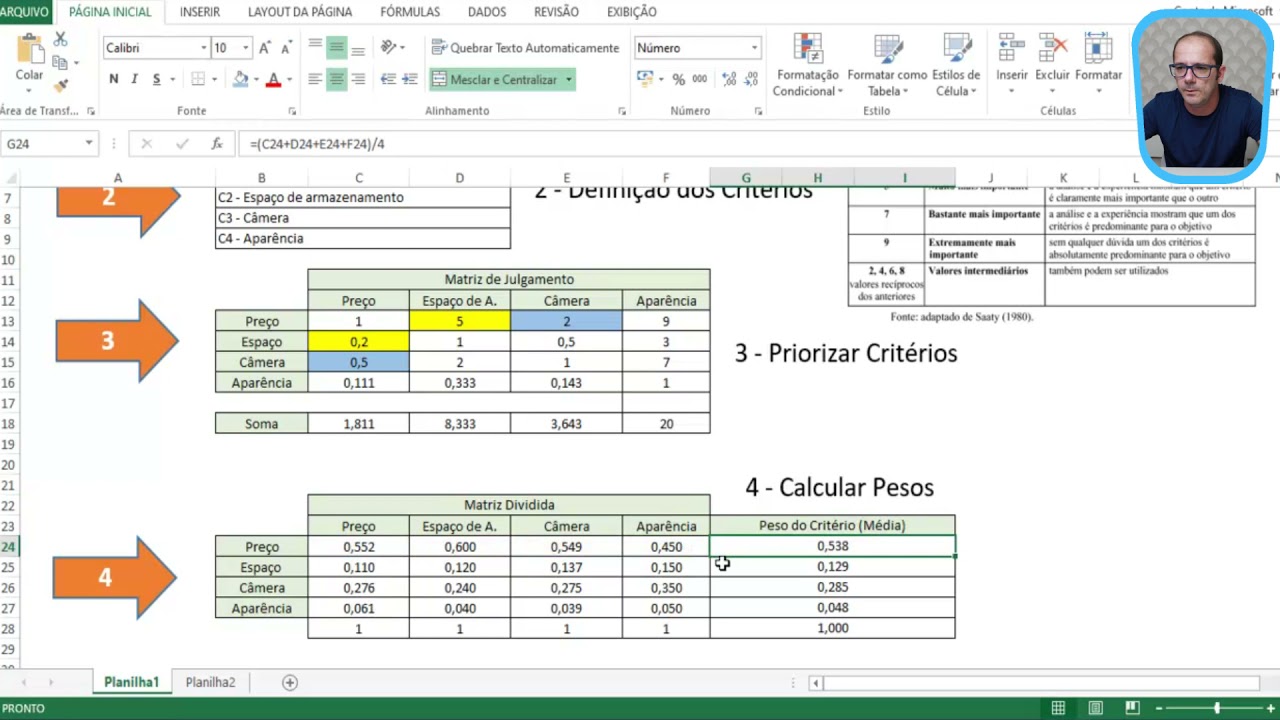The width and height of the screenshot is (1280, 720).
Task: Select the Format Painter brush icon
Action: [x=60, y=86]
